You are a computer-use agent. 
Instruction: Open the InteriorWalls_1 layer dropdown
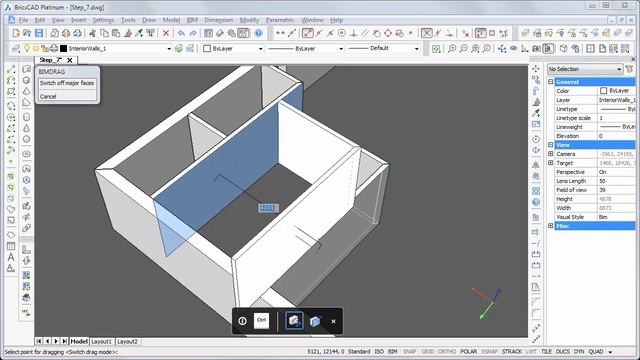click(169, 49)
